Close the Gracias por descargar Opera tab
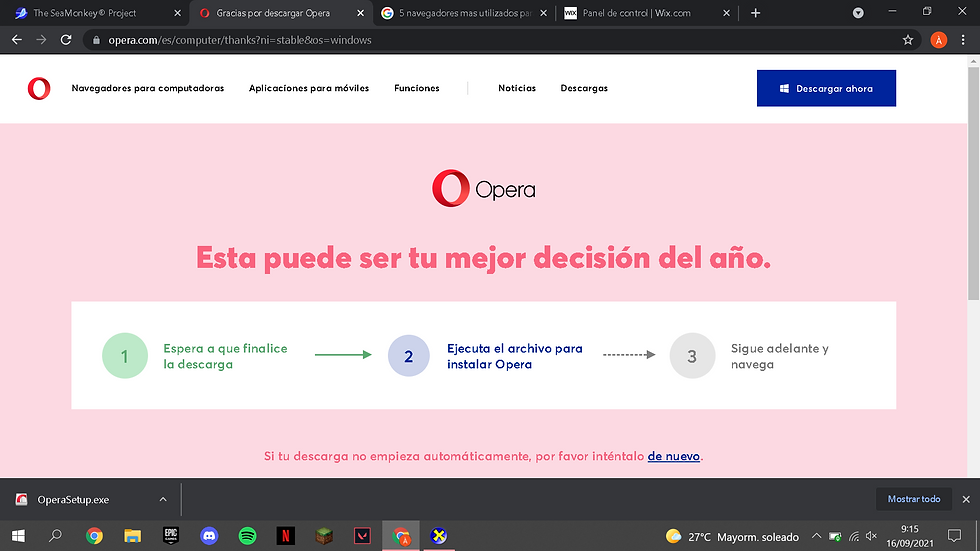This screenshot has height=551, width=980. pos(361,12)
